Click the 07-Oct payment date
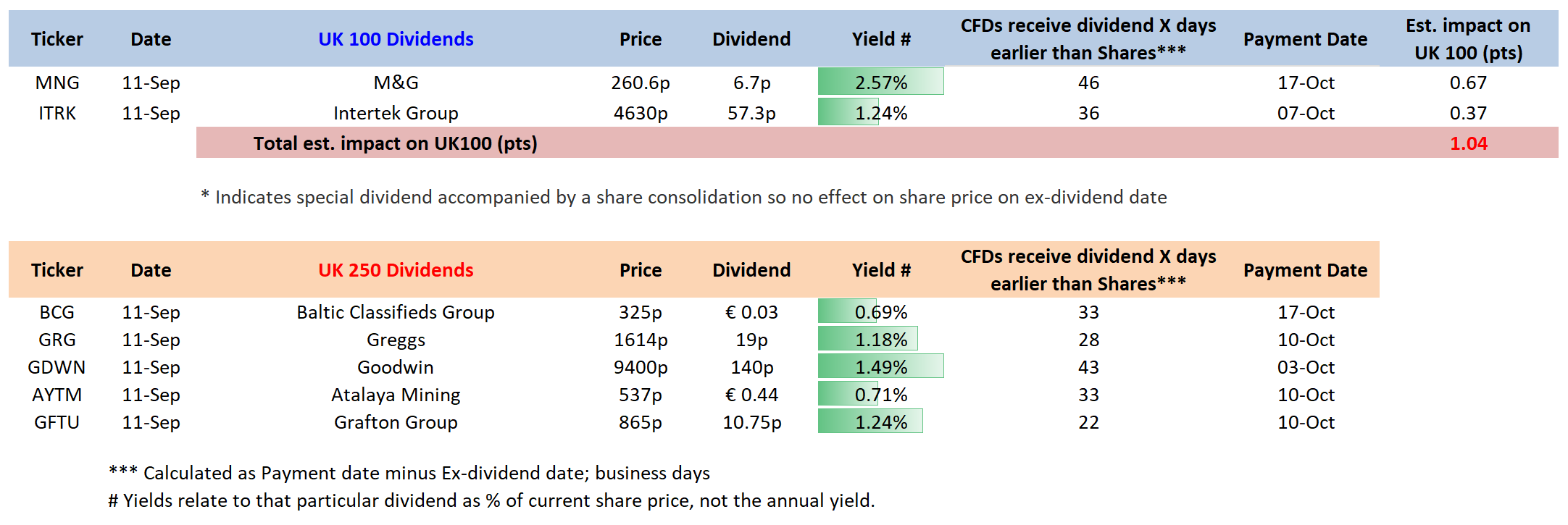This screenshot has width=1568, height=525. coord(1306,113)
